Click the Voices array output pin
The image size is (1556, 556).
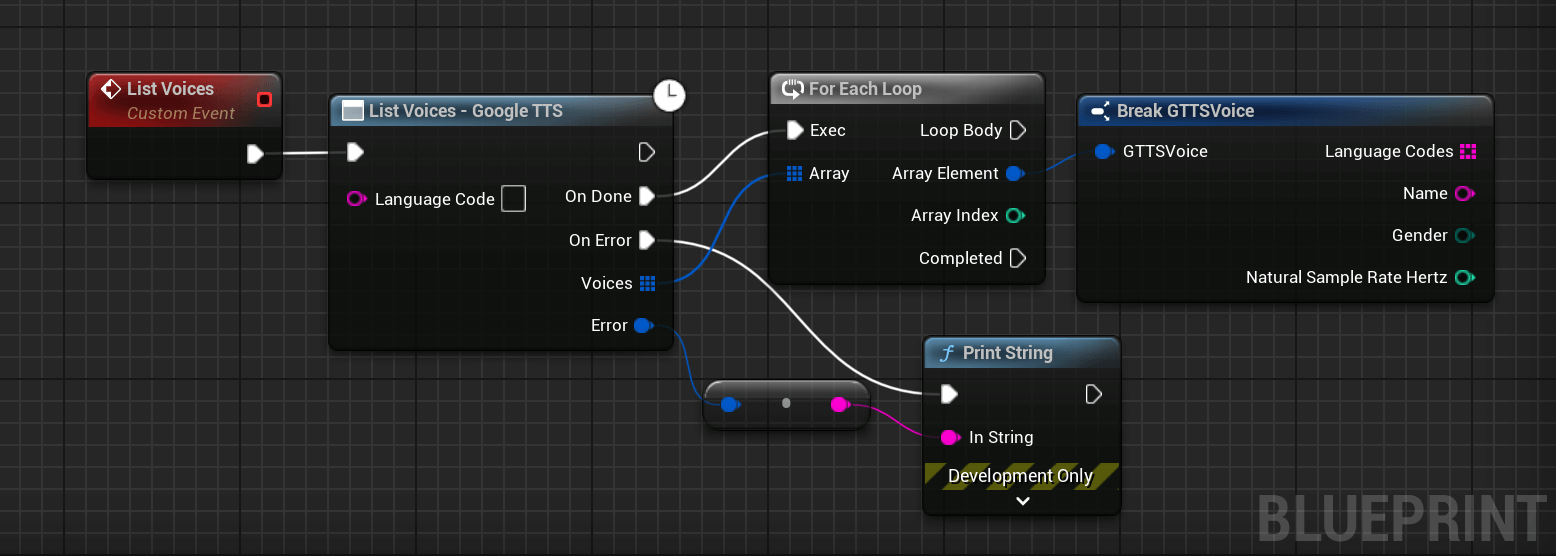647,283
